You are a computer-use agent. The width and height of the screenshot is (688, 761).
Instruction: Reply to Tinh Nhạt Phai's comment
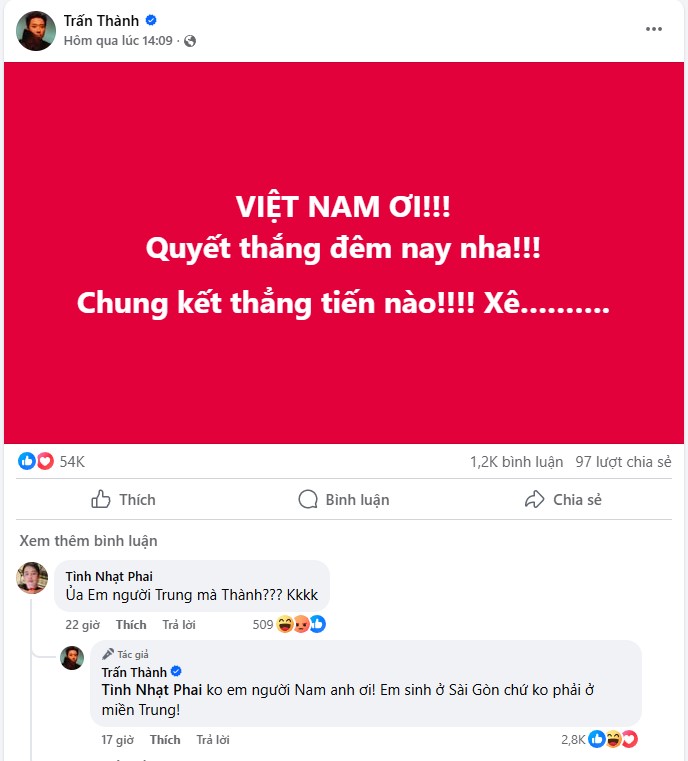179,625
